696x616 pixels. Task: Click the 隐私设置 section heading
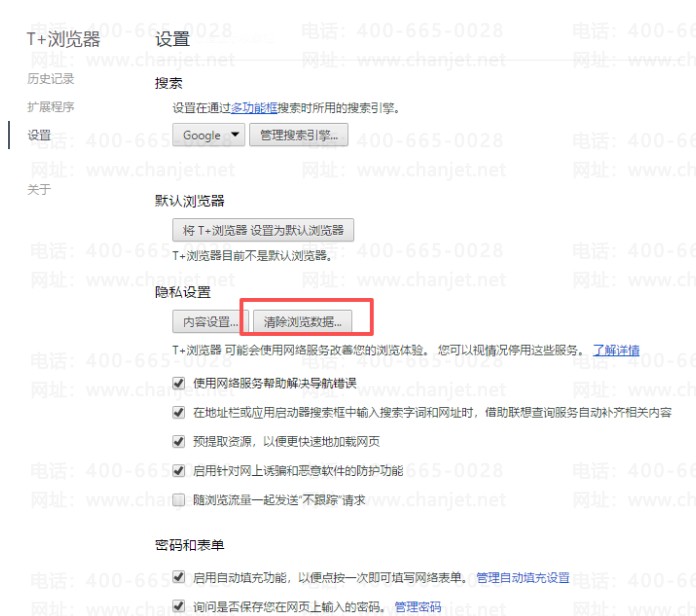coord(182,292)
